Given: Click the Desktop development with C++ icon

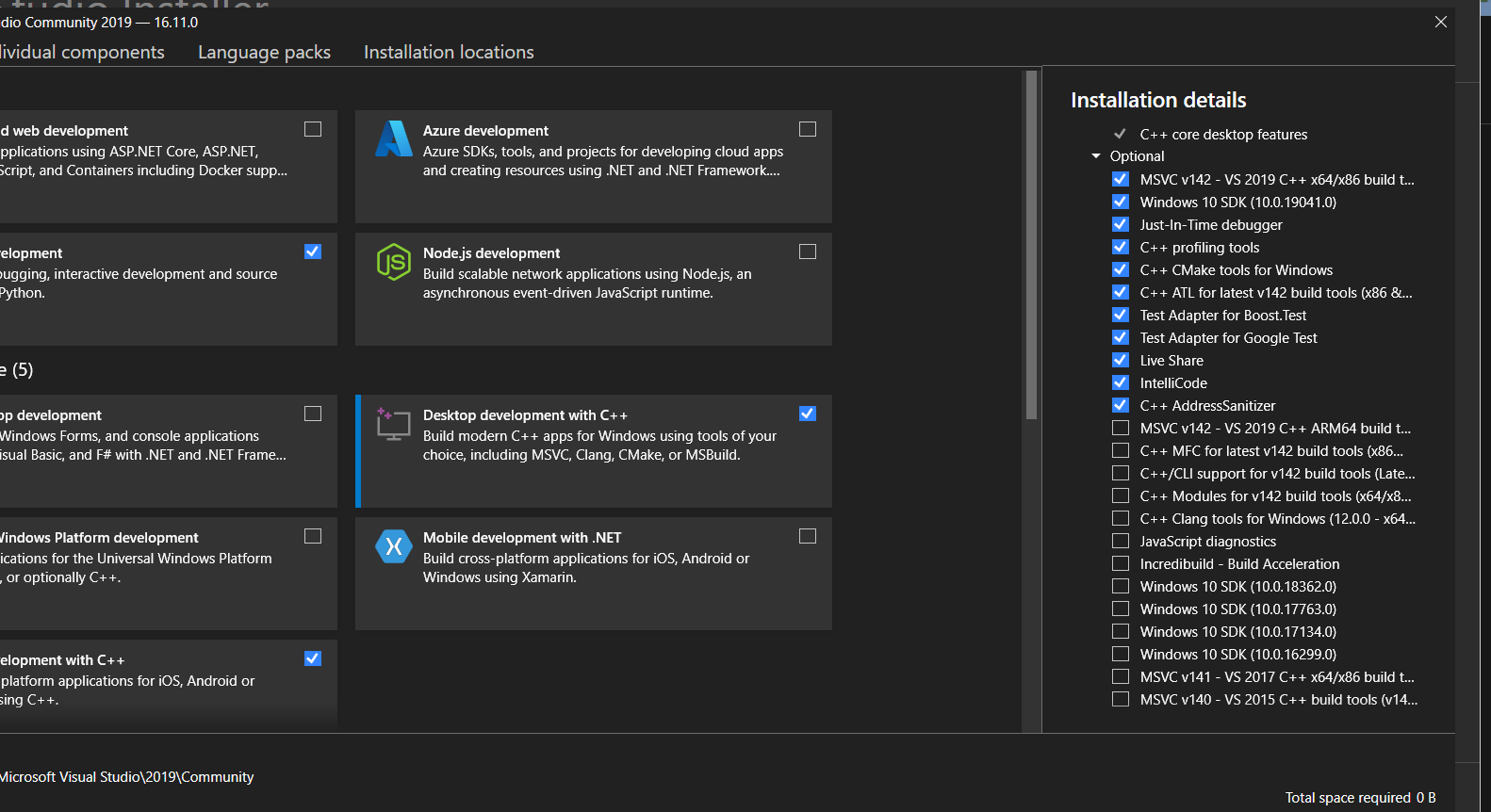Looking at the screenshot, I should [x=394, y=424].
